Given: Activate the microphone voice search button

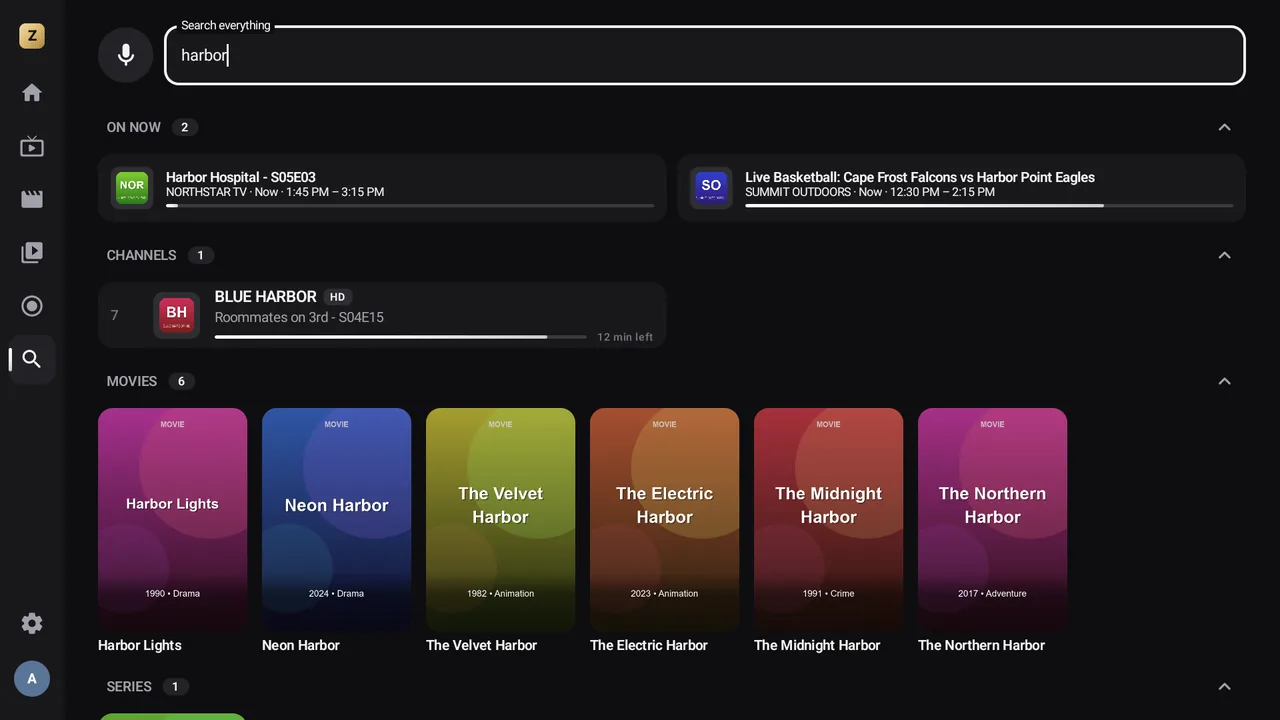Looking at the screenshot, I should pos(126,55).
